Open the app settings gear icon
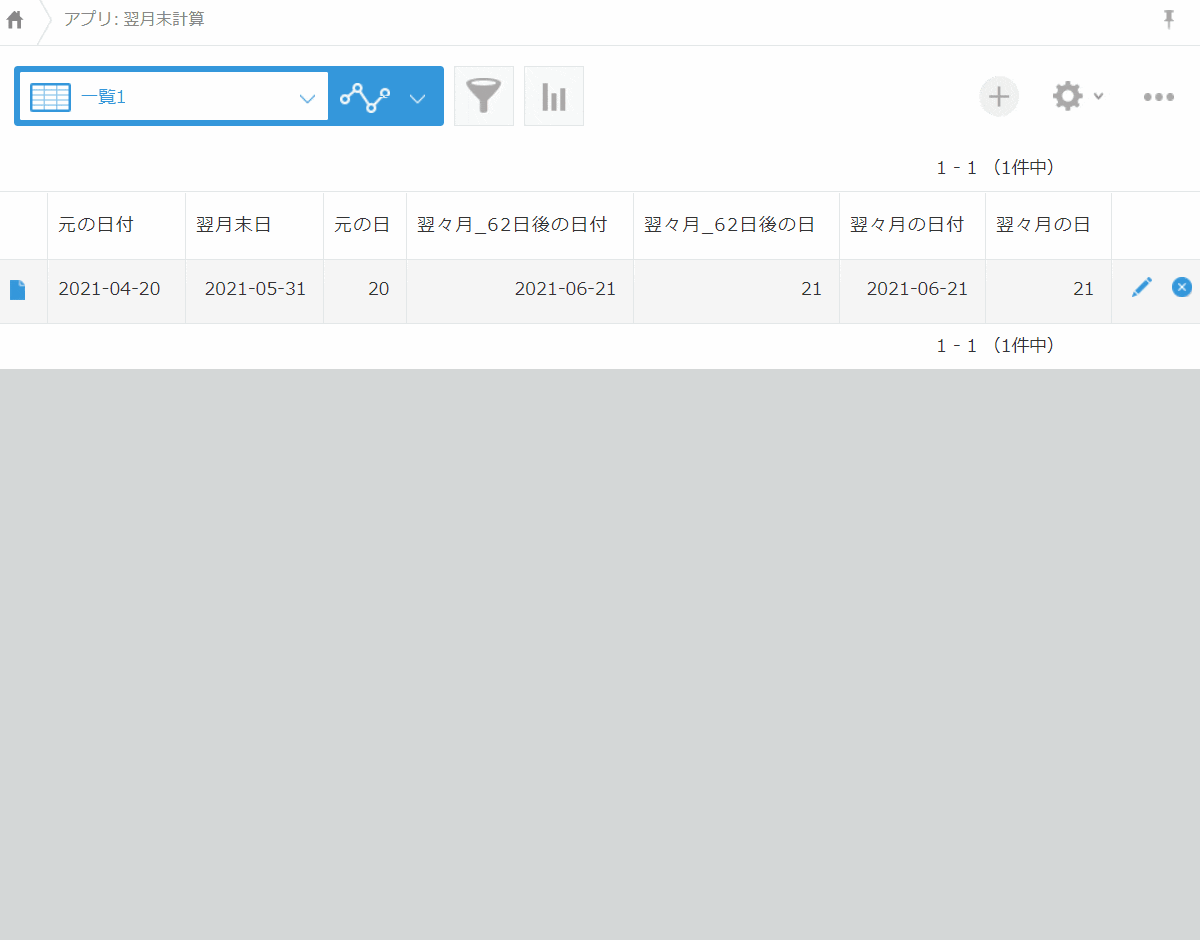Viewport: 1200px width, 940px height. coord(1067,96)
